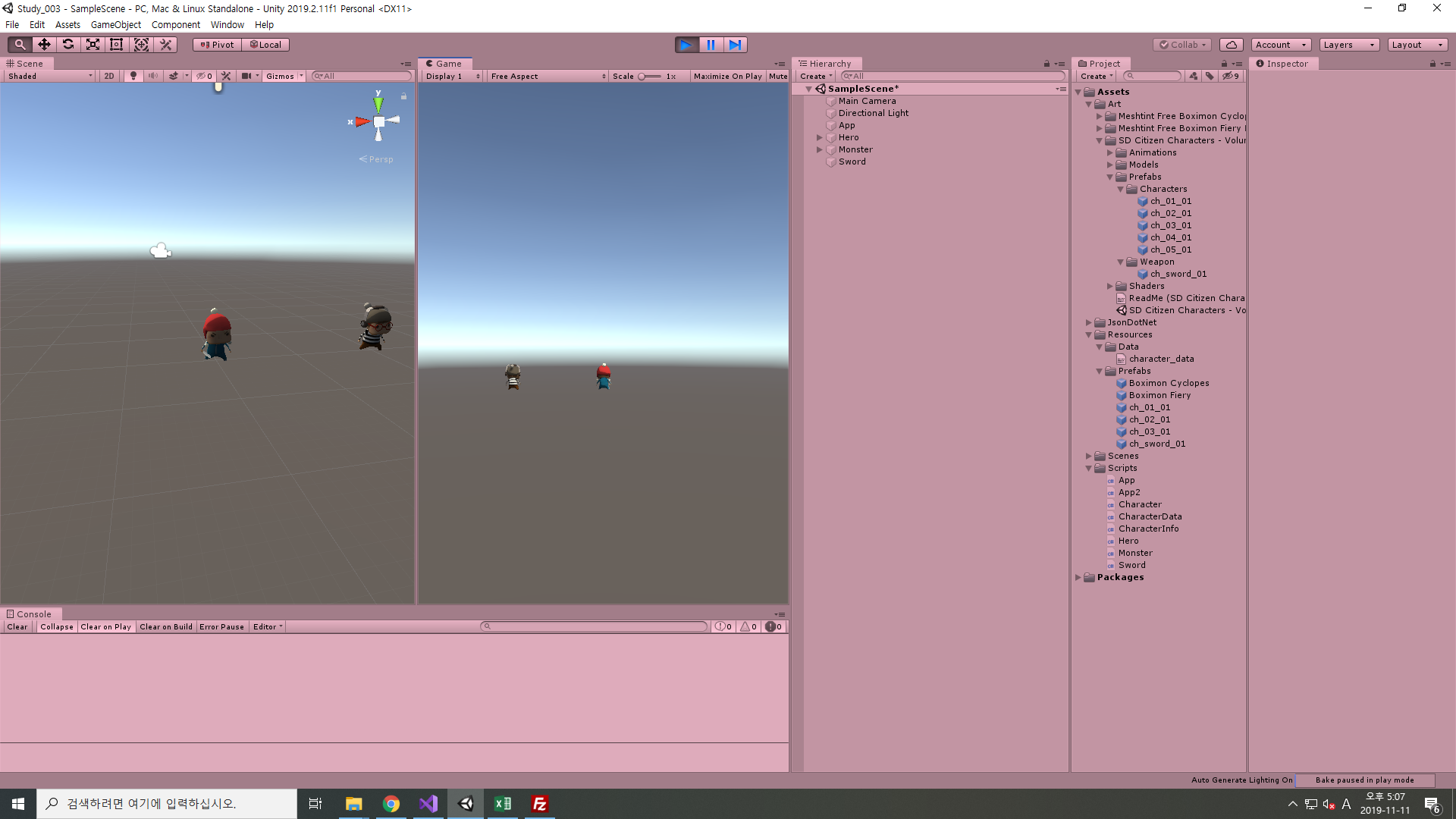Expand the Hero object in Hierarchy
1456x819 pixels.
coord(820,137)
